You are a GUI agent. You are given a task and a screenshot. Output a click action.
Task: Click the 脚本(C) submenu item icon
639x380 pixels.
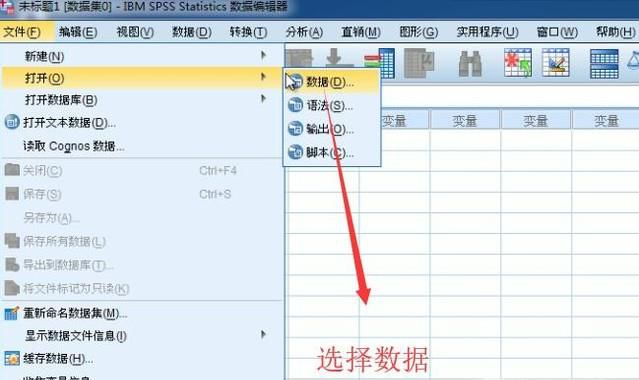295,152
